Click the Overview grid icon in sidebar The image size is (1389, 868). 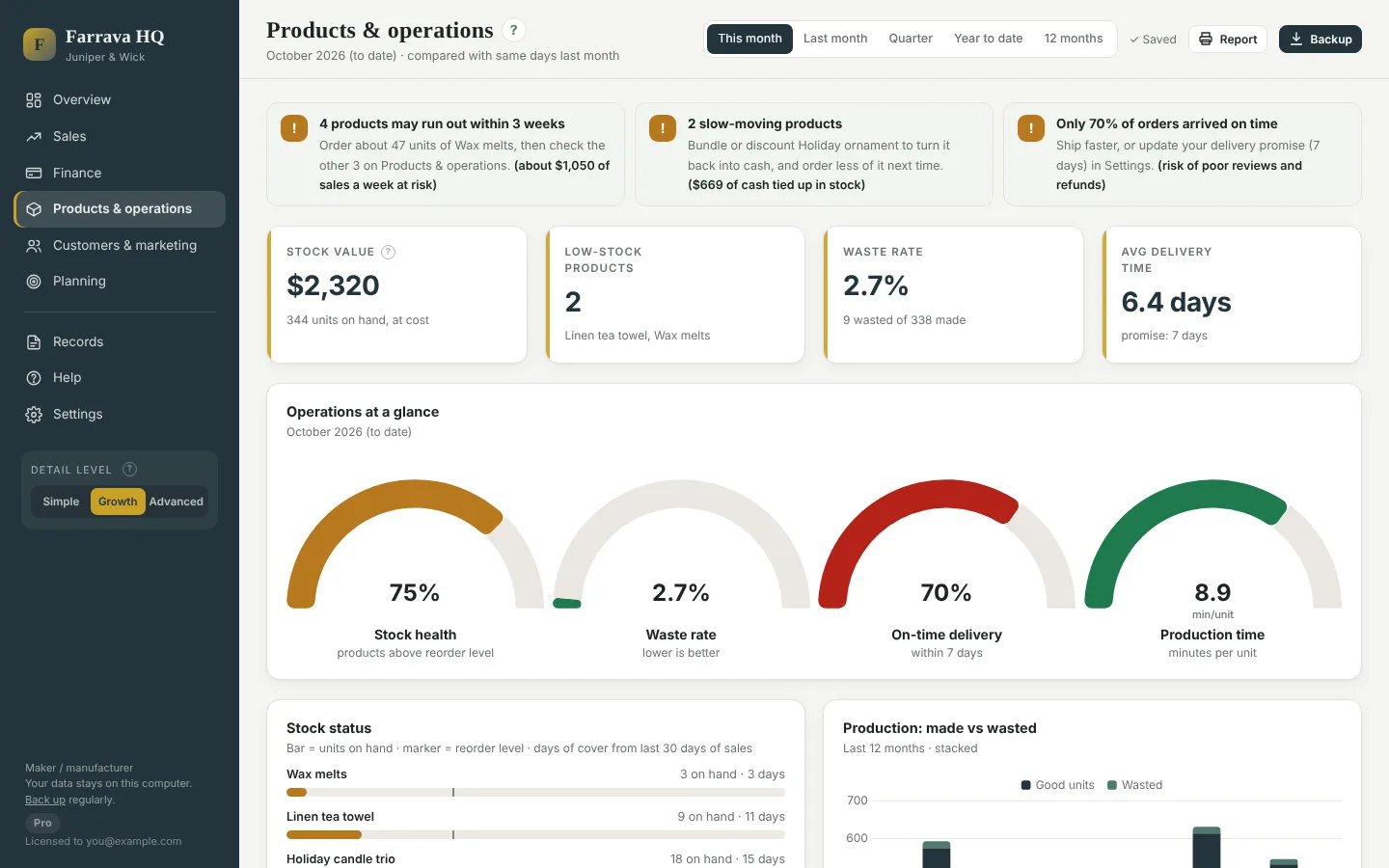pyautogui.click(x=34, y=100)
